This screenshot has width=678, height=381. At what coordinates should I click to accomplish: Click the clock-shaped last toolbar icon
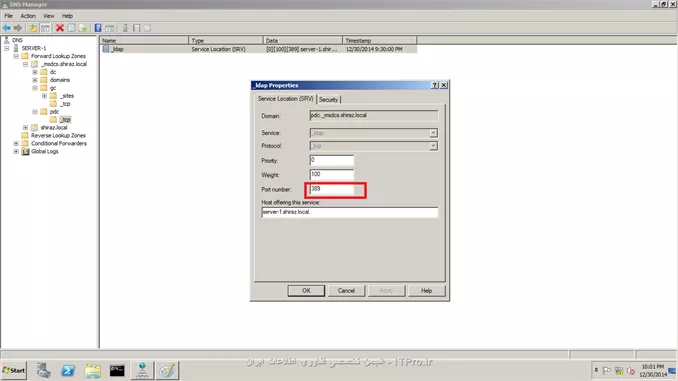coord(147,28)
